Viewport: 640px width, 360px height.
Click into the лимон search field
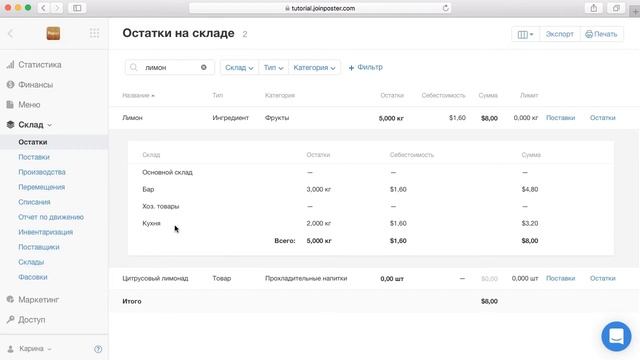point(170,67)
